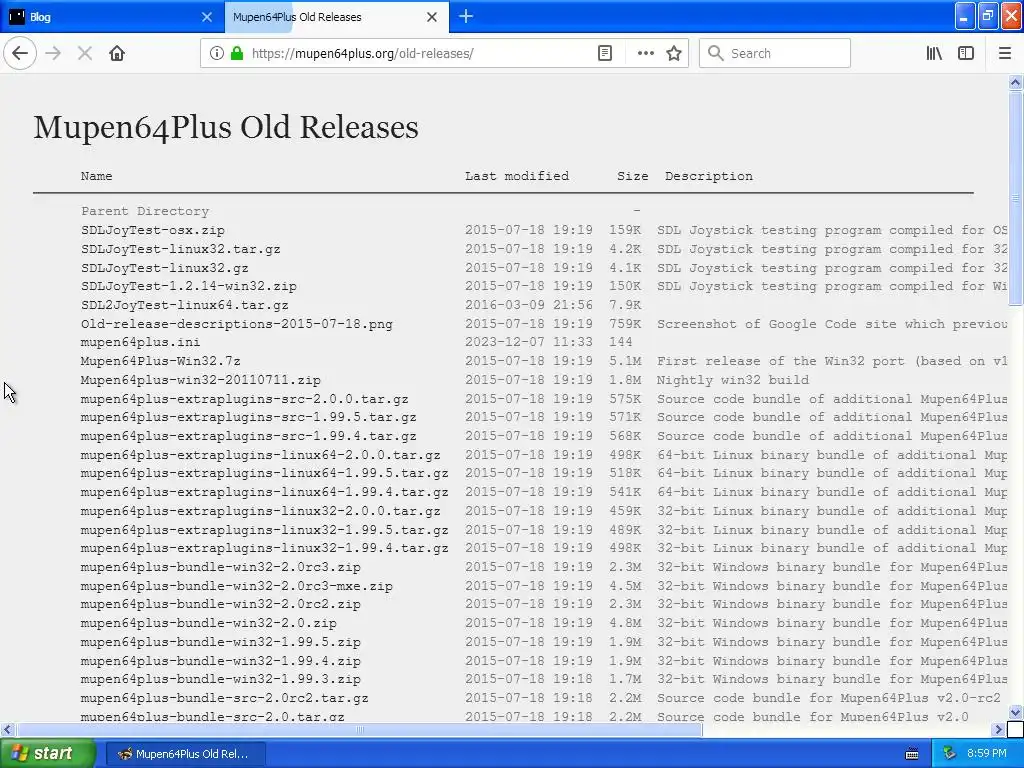Sort listing by Name column

pos(97,176)
